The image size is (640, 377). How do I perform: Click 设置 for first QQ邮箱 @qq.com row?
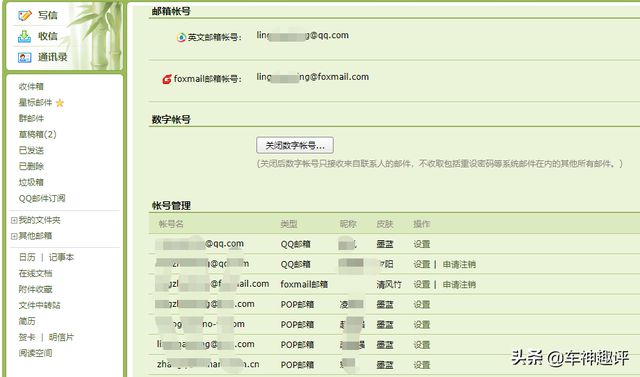(422, 244)
